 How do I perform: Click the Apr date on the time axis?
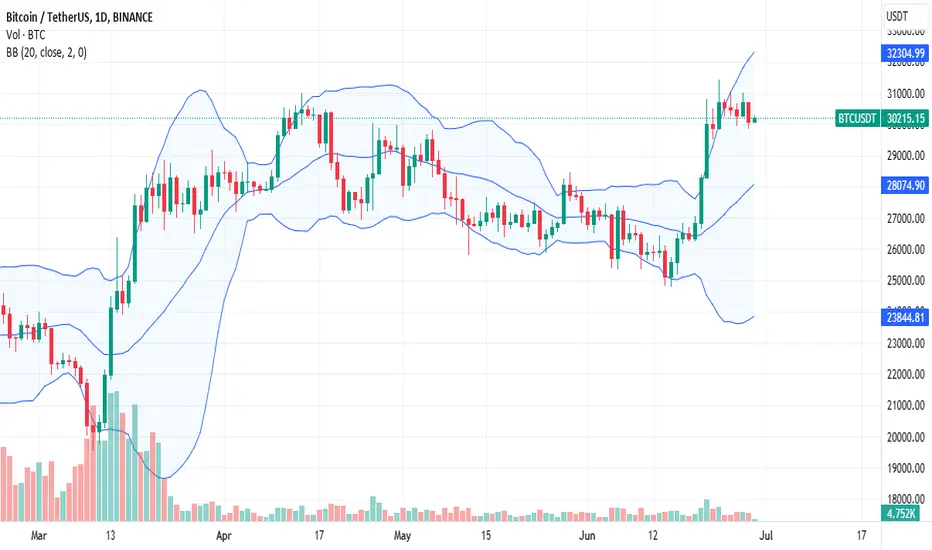(223, 536)
